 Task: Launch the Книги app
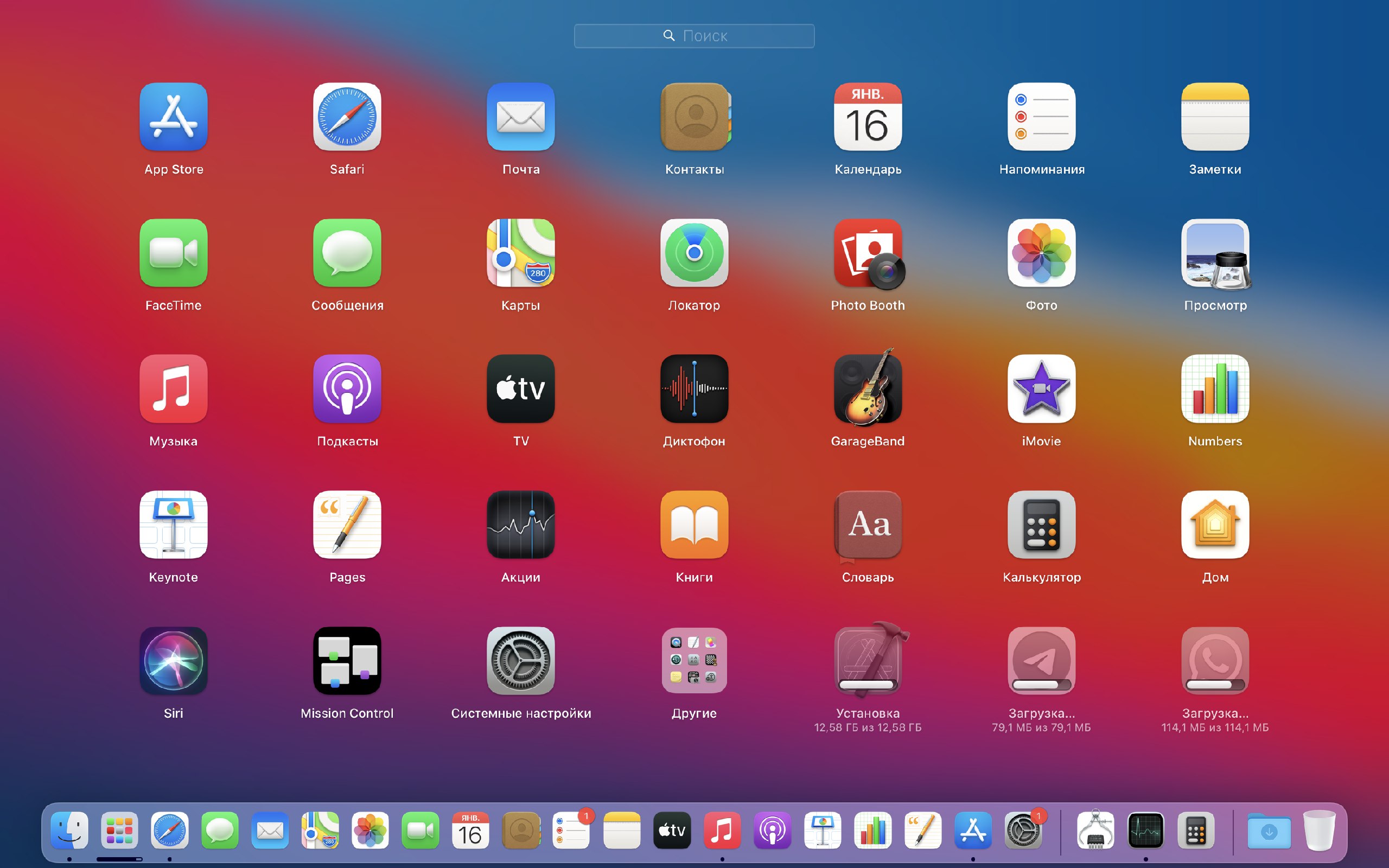(694, 525)
